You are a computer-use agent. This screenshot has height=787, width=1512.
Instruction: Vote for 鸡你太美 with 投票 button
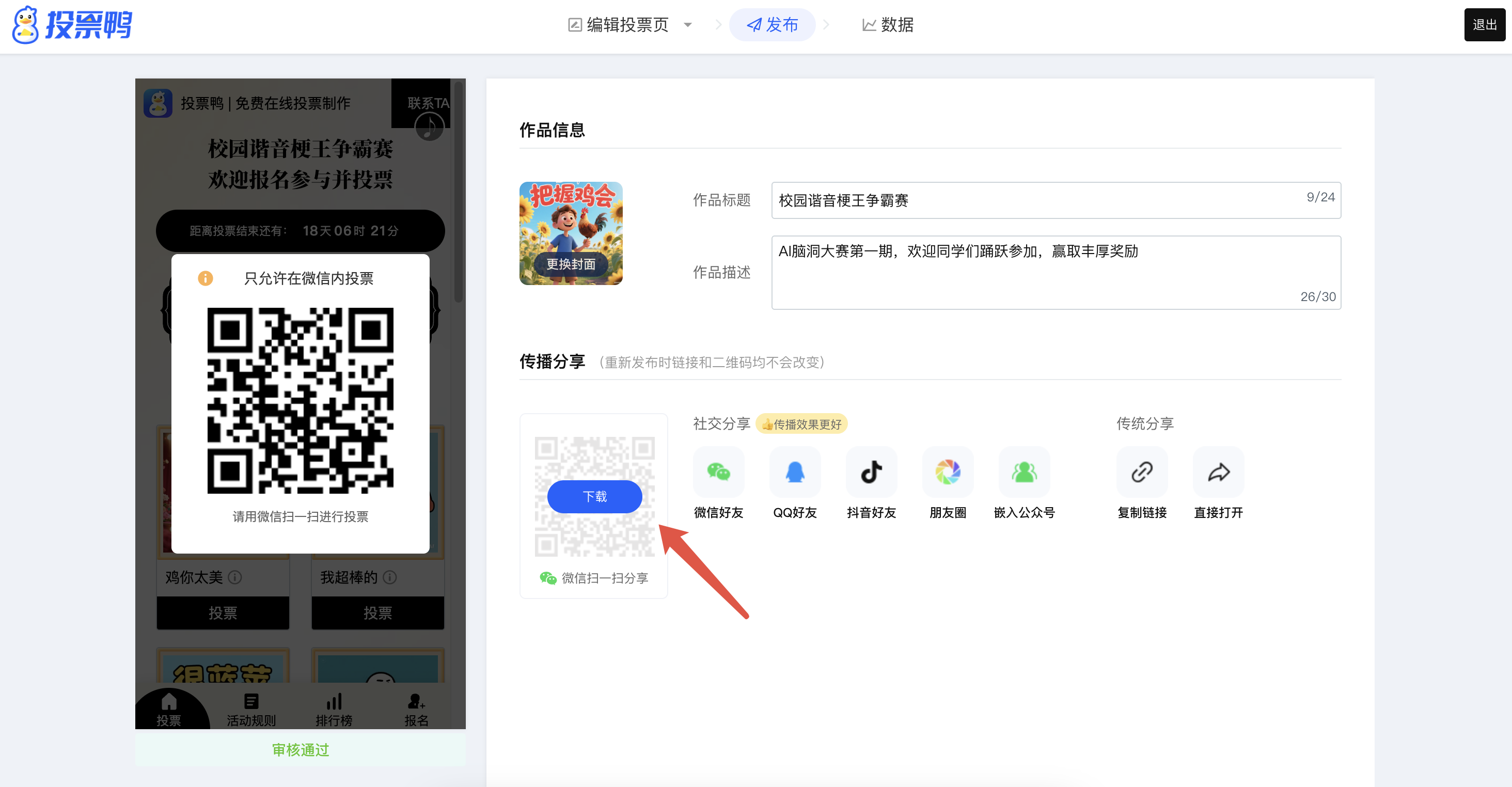coord(223,612)
